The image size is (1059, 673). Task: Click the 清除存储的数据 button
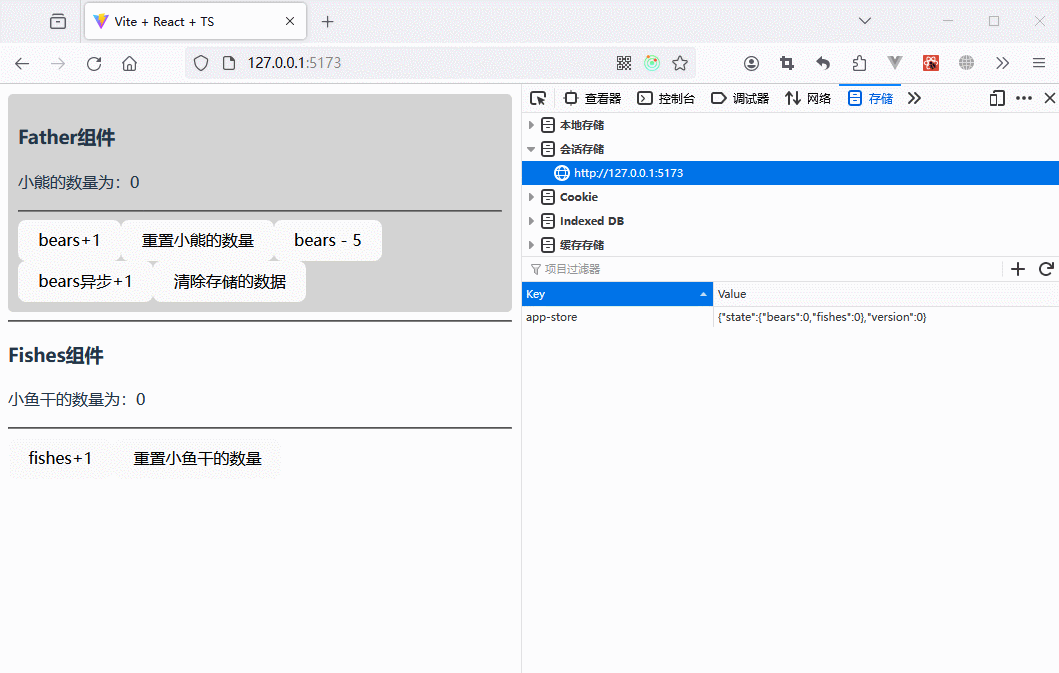click(x=229, y=281)
